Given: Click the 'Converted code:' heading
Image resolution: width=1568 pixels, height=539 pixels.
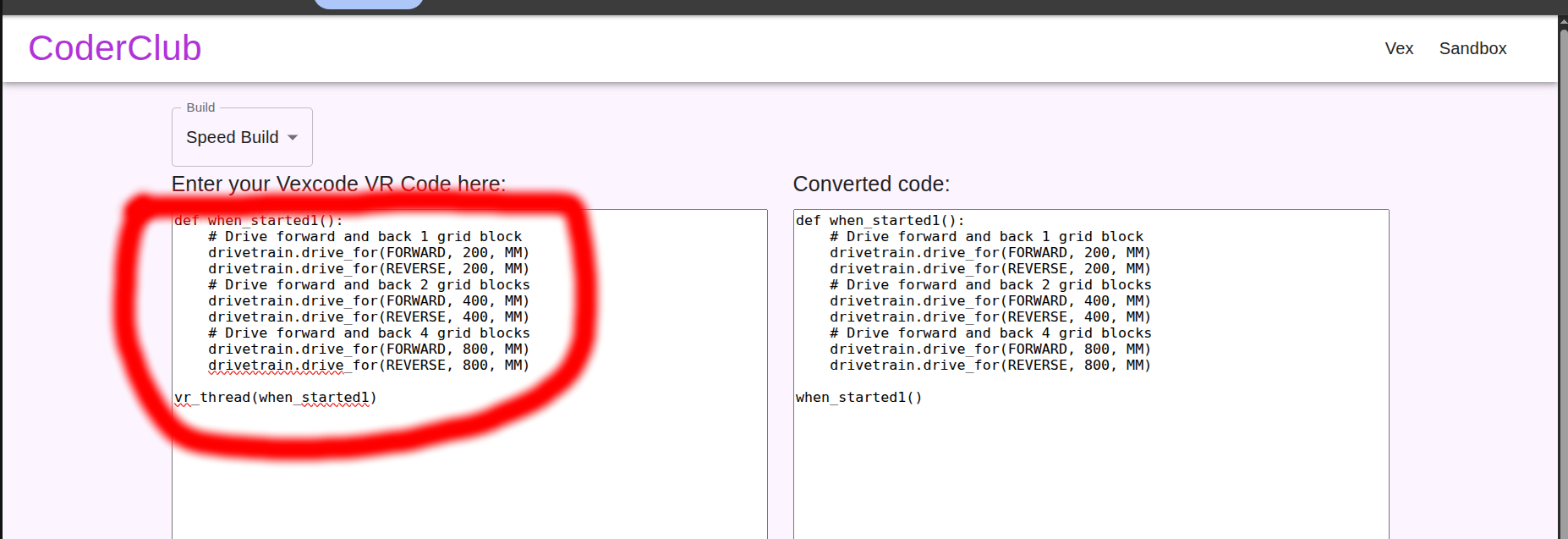Looking at the screenshot, I should coord(871,184).
